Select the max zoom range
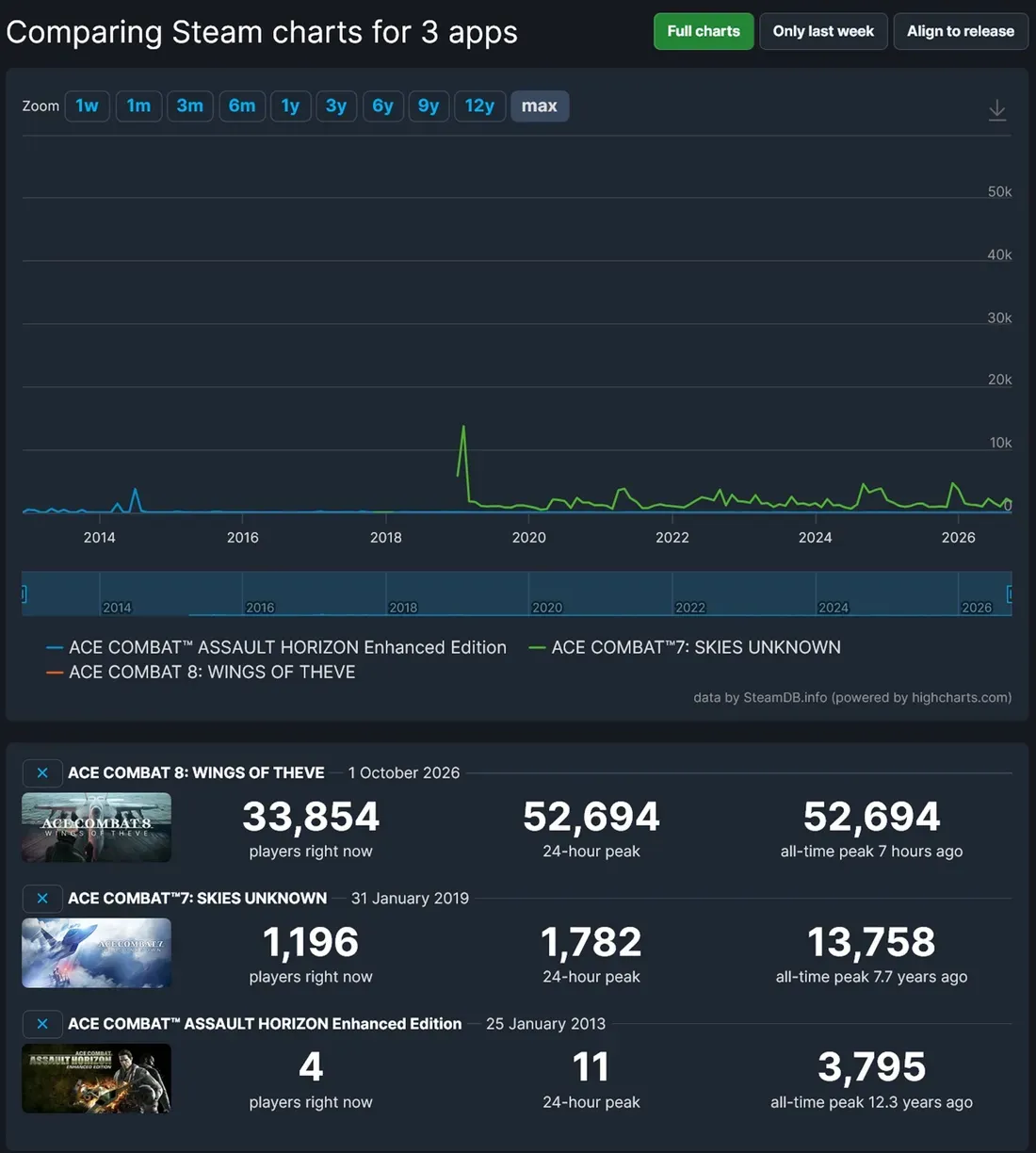Image resolution: width=1036 pixels, height=1153 pixels. (x=540, y=106)
